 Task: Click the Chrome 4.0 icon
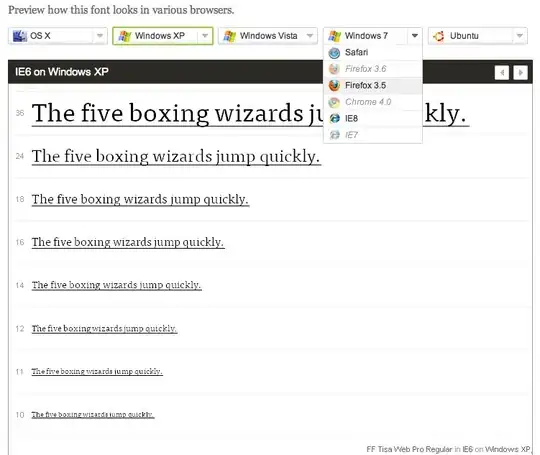(334, 102)
